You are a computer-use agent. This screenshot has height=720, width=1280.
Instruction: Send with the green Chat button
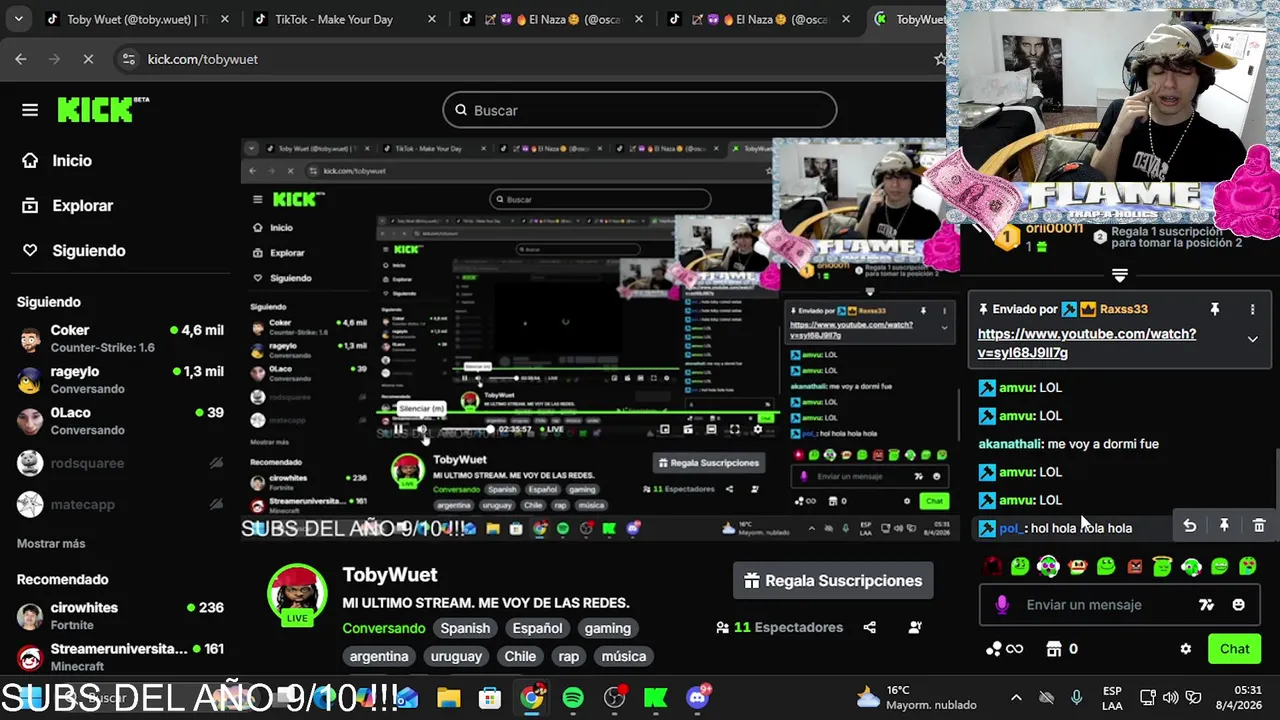pyautogui.click(x=1234, y=648)
